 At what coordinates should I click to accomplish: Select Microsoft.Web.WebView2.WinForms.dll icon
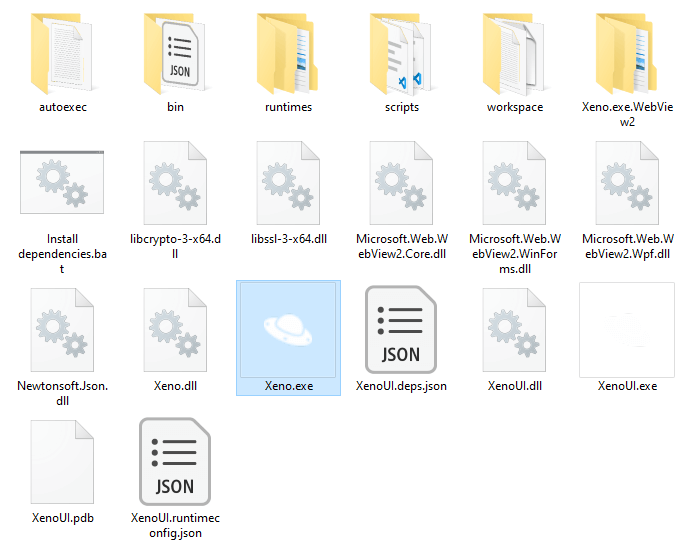click(x=514, y=183)
